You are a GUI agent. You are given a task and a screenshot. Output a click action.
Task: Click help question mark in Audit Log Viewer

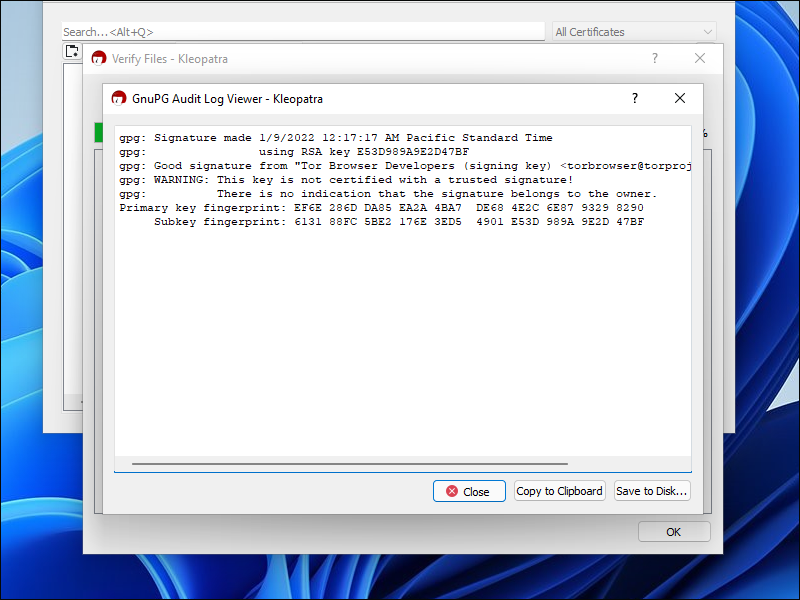pos(634,98)
